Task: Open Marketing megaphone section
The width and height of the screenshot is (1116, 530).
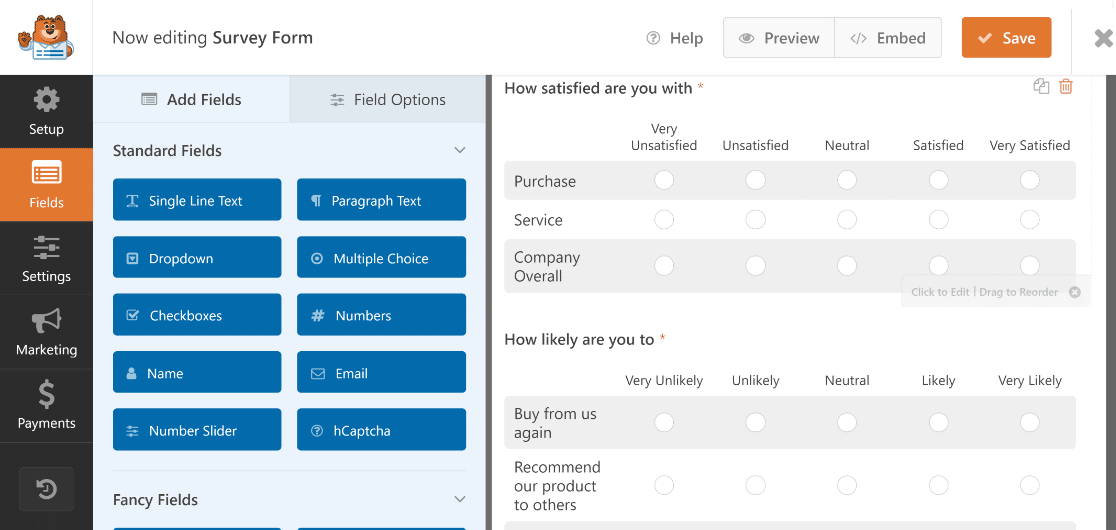Action: 46,332
